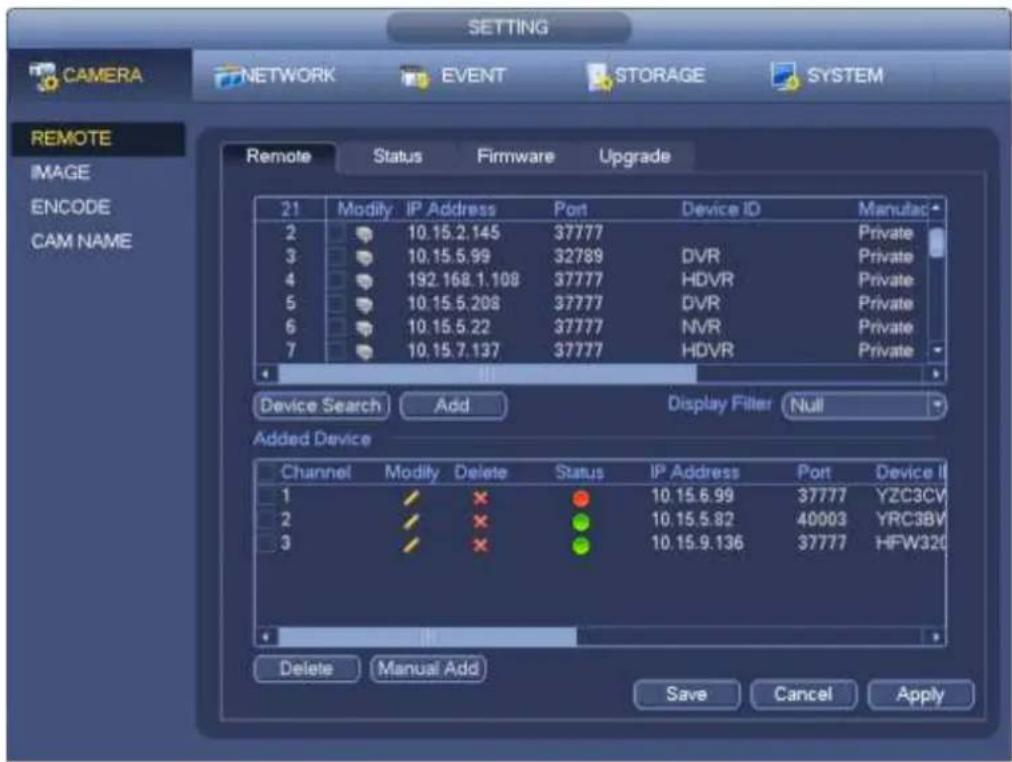Click modify icon for device 10.15.5.99
This screenshot has height=762, width=1012.
pos(364,258)
